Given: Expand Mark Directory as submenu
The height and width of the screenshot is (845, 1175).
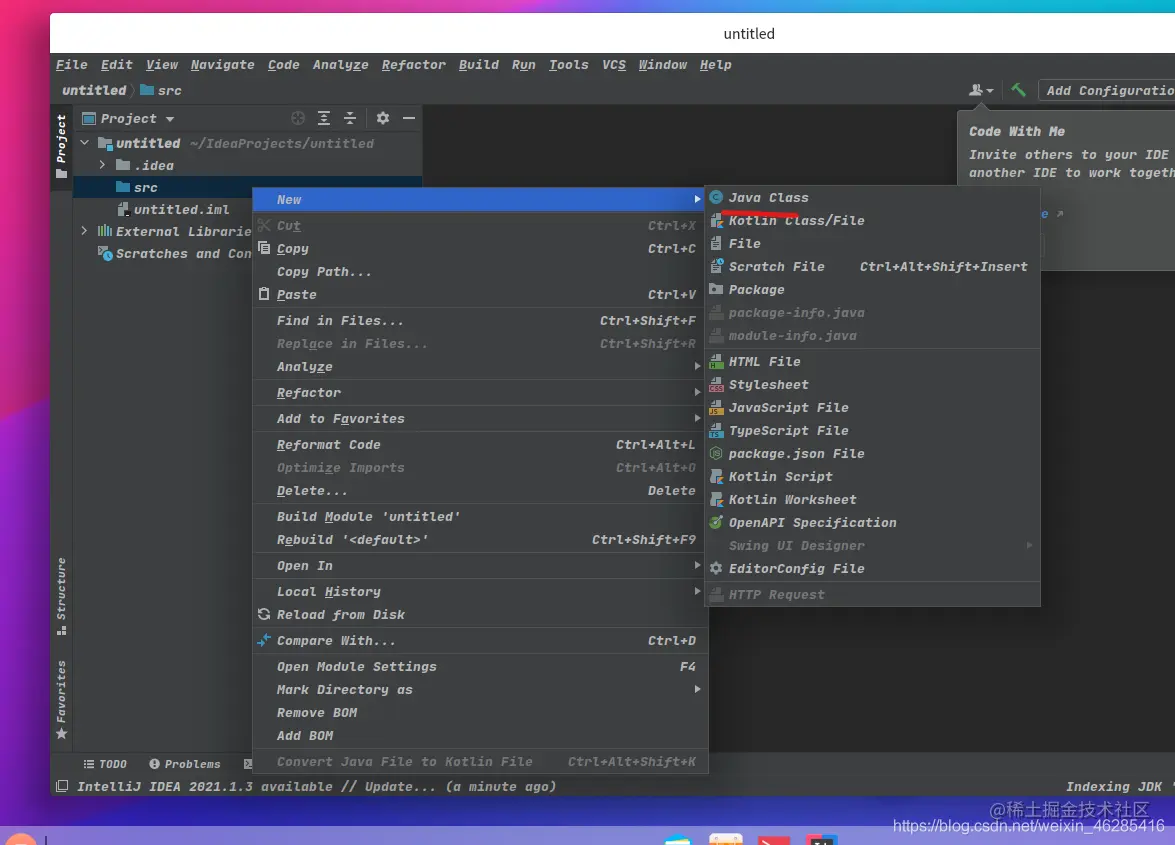Looking at the screenshot, I should point(480,689).
